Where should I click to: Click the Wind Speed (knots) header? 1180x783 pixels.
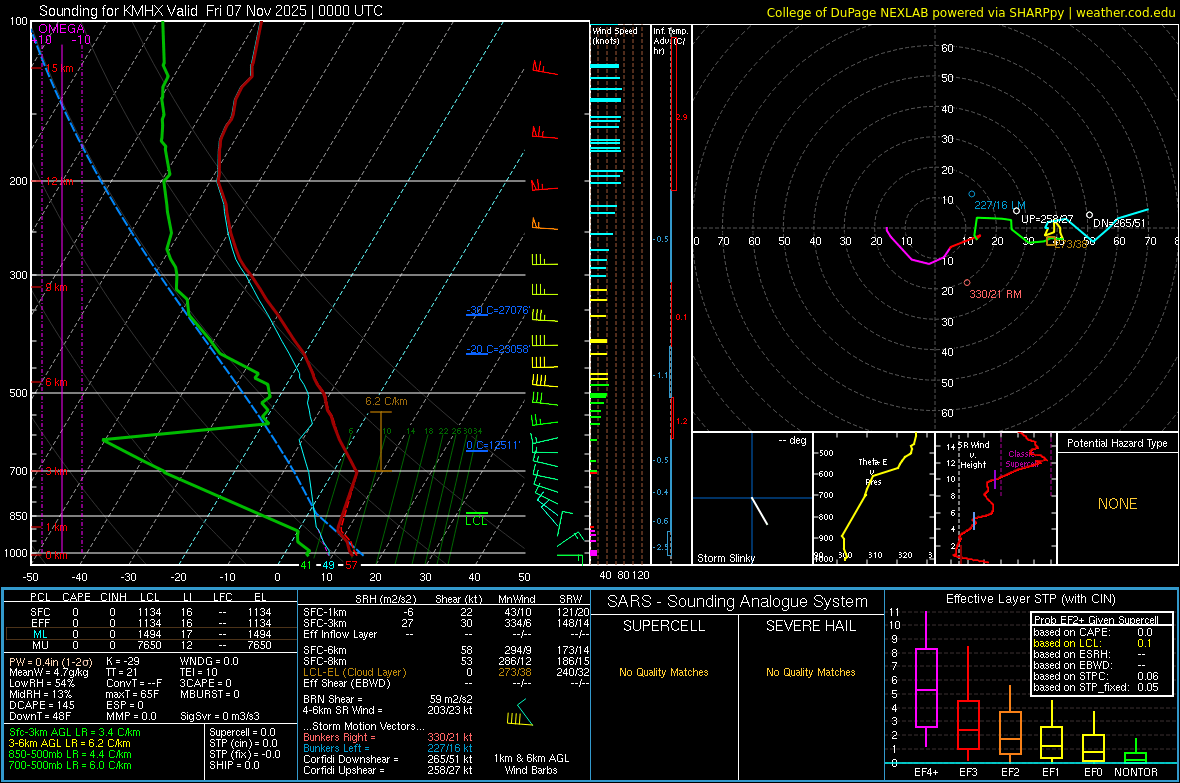(x=615, y=35)
